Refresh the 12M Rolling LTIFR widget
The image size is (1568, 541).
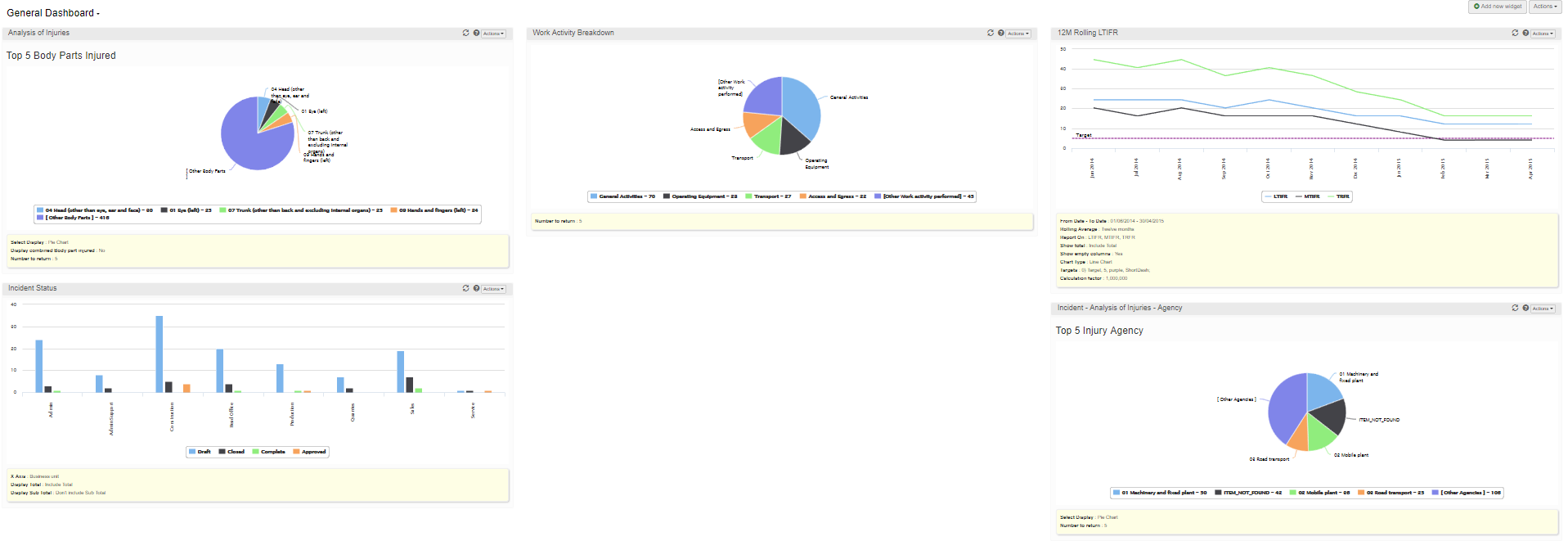(x=1515, y=34)
